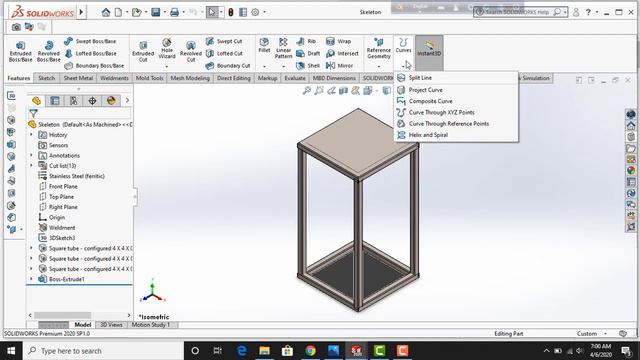
Task: Open Google Chrome from taskbar
Action: tap(310, 351)
